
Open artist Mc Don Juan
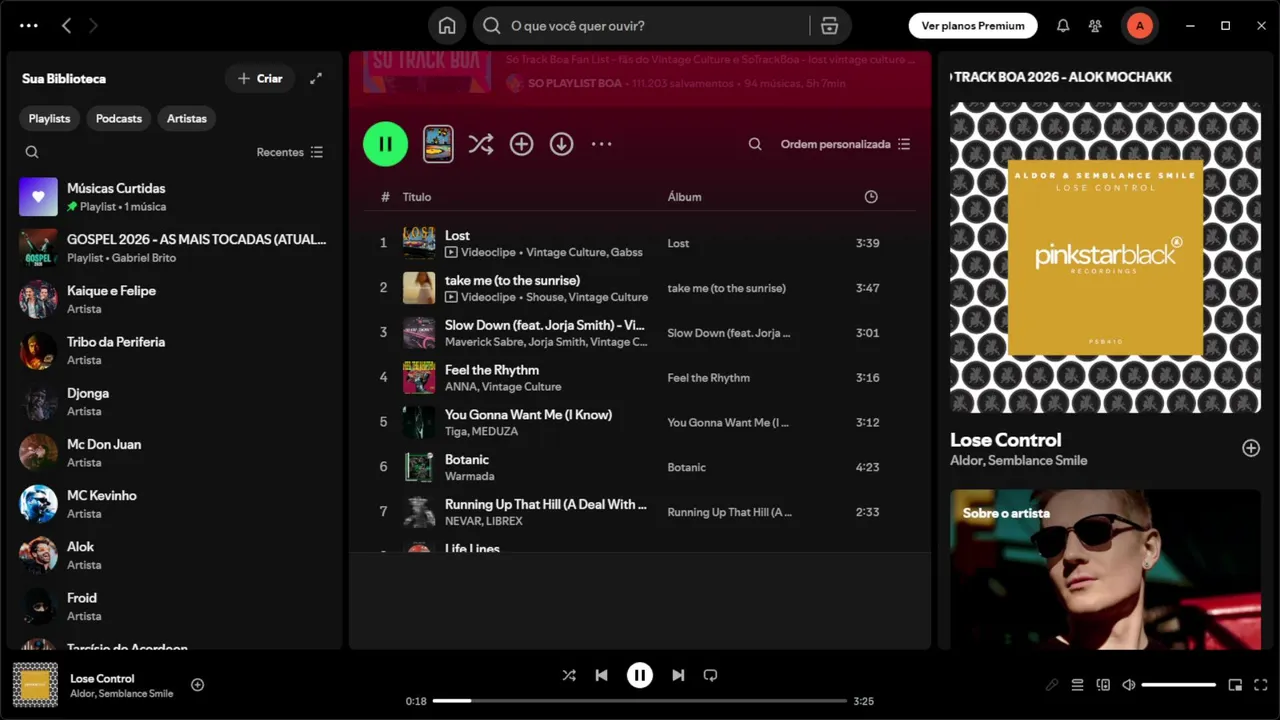click(x=175, y=453)
